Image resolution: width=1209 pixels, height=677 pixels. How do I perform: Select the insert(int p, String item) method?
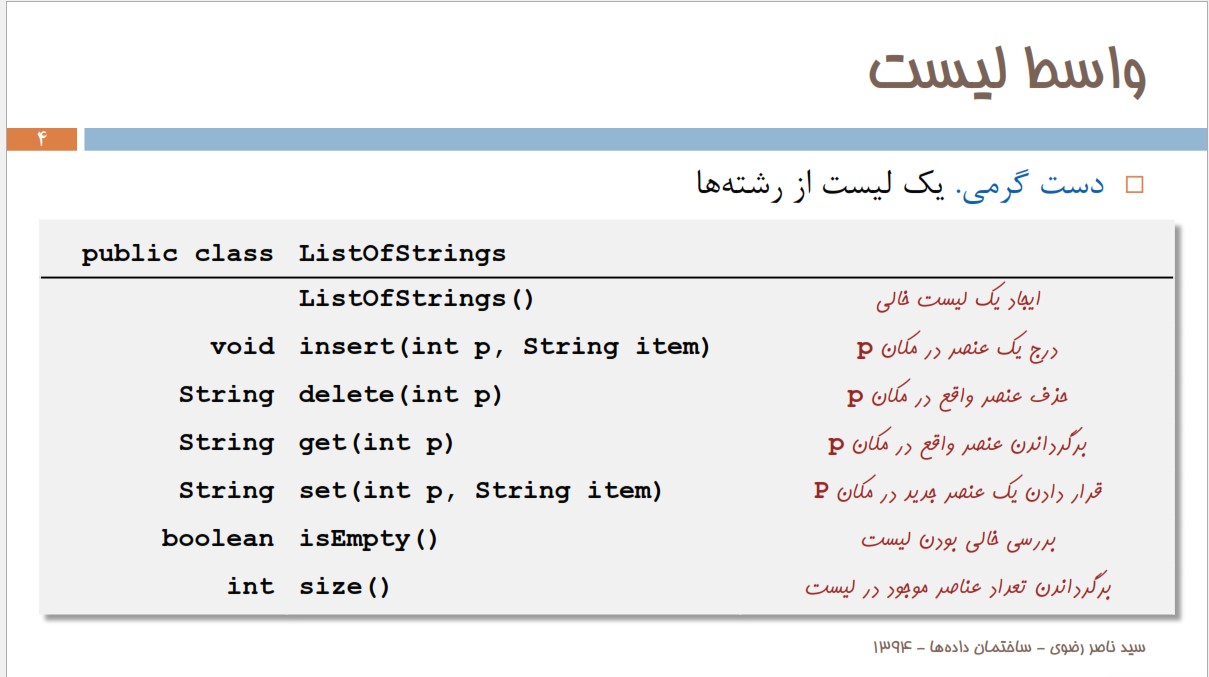[505, 347]
